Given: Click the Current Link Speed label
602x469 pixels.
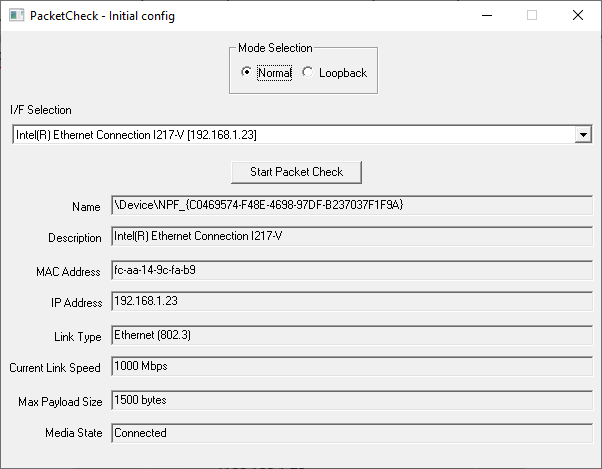Looking at the screenshot, I should pyautogui.click(x=55, y=368).
